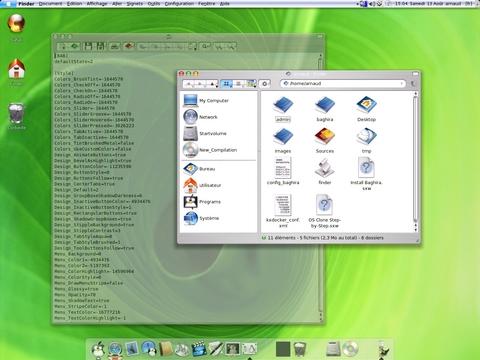Open the Trash icon on the desktop
Viewport: 480px width, 360px height.
click(16, 113)
